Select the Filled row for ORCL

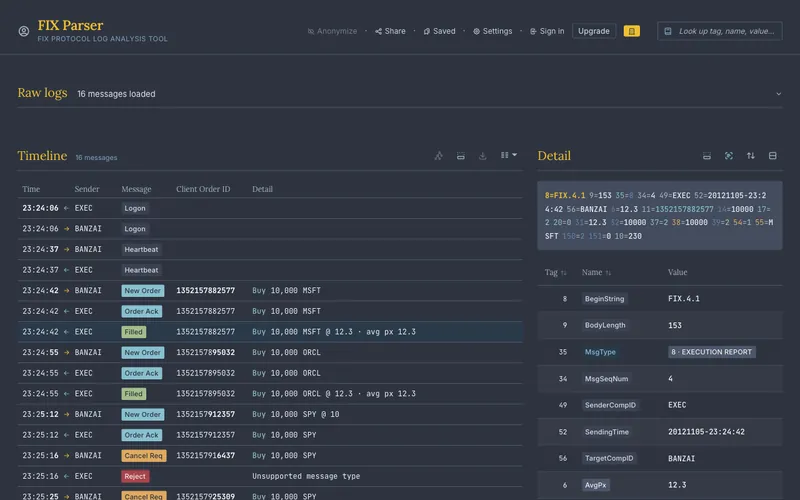pos(270,394)
